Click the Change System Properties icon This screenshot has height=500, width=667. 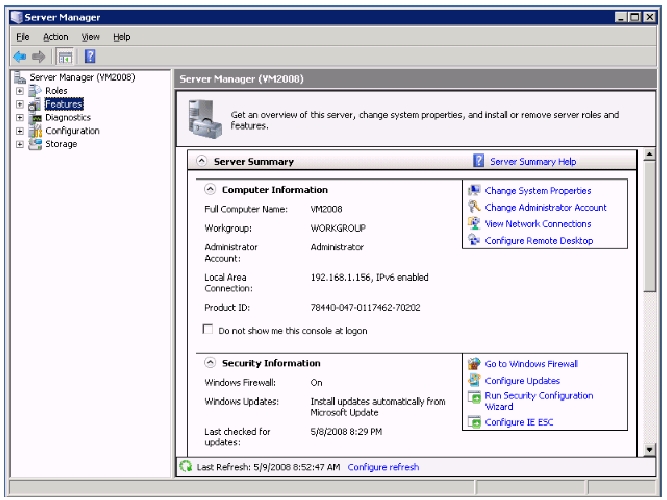click(474, 190)
